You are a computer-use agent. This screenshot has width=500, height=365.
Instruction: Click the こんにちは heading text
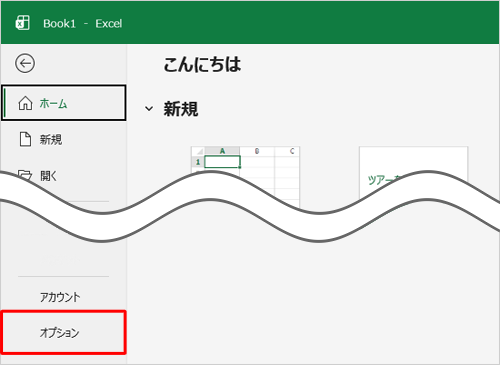202,64
